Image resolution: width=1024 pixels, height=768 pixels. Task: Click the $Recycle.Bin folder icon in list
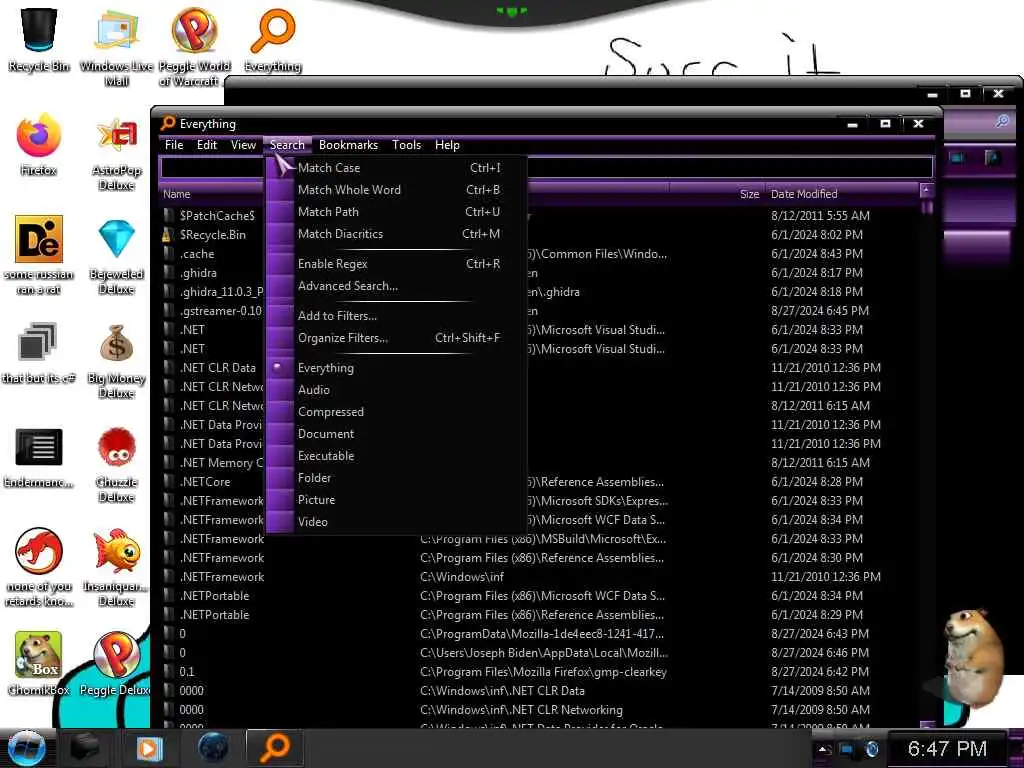pos(168,234)
